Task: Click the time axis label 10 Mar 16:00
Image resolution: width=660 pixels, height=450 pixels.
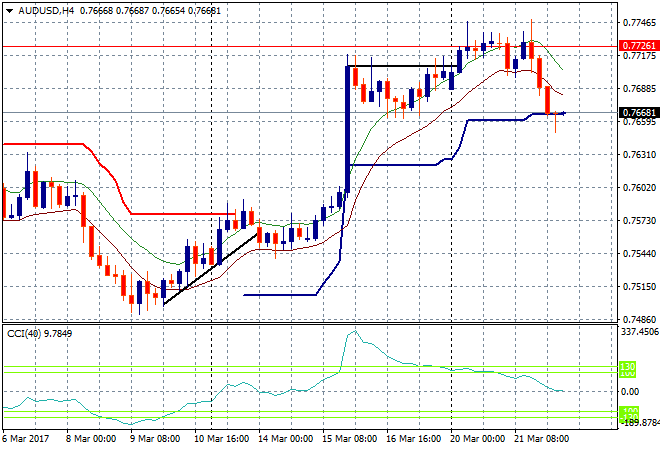Action: [x=221, y=439]
